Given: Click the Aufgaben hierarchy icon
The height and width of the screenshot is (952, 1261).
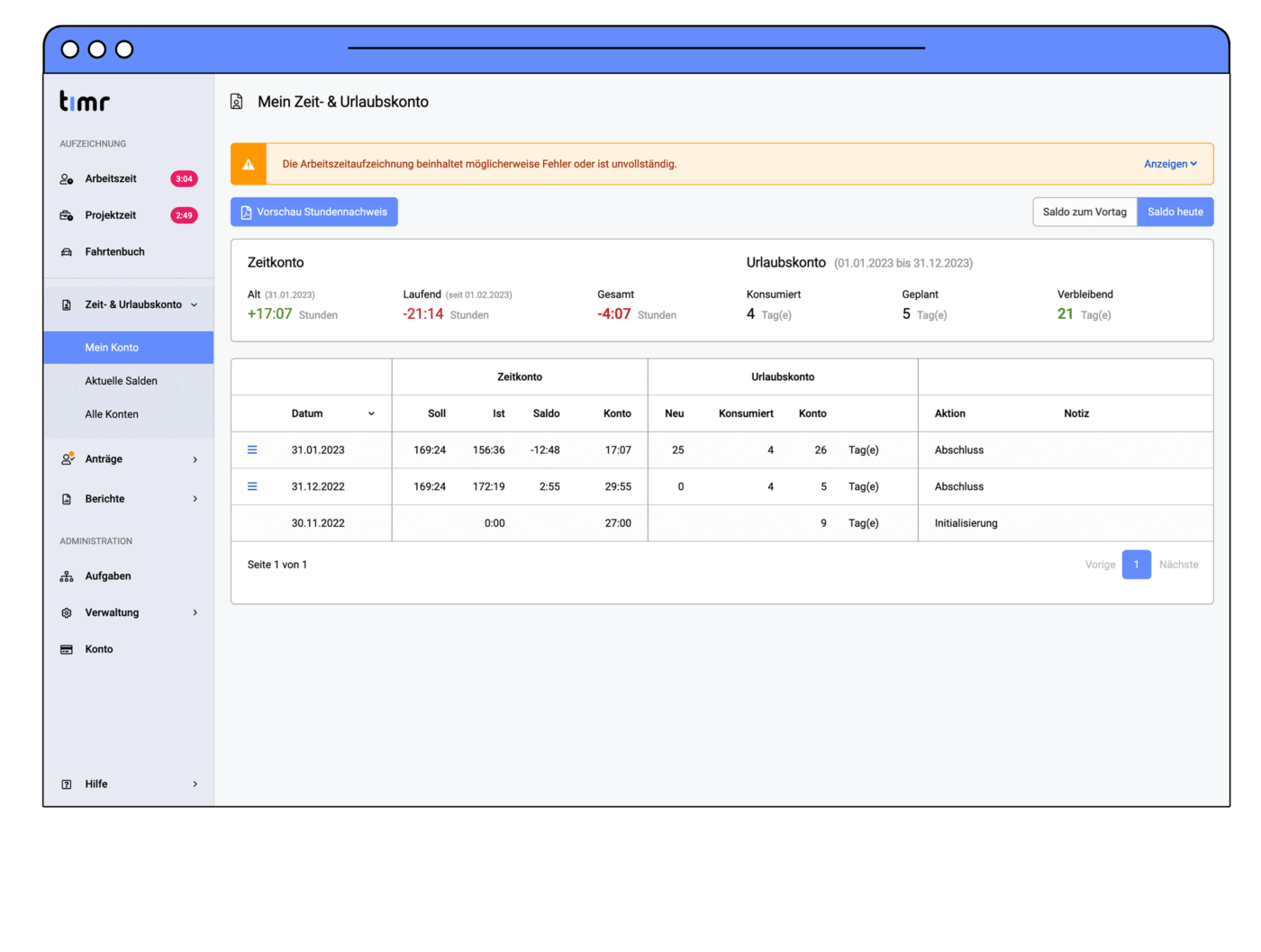Looking at the screenshot, I should pos(67,576).
